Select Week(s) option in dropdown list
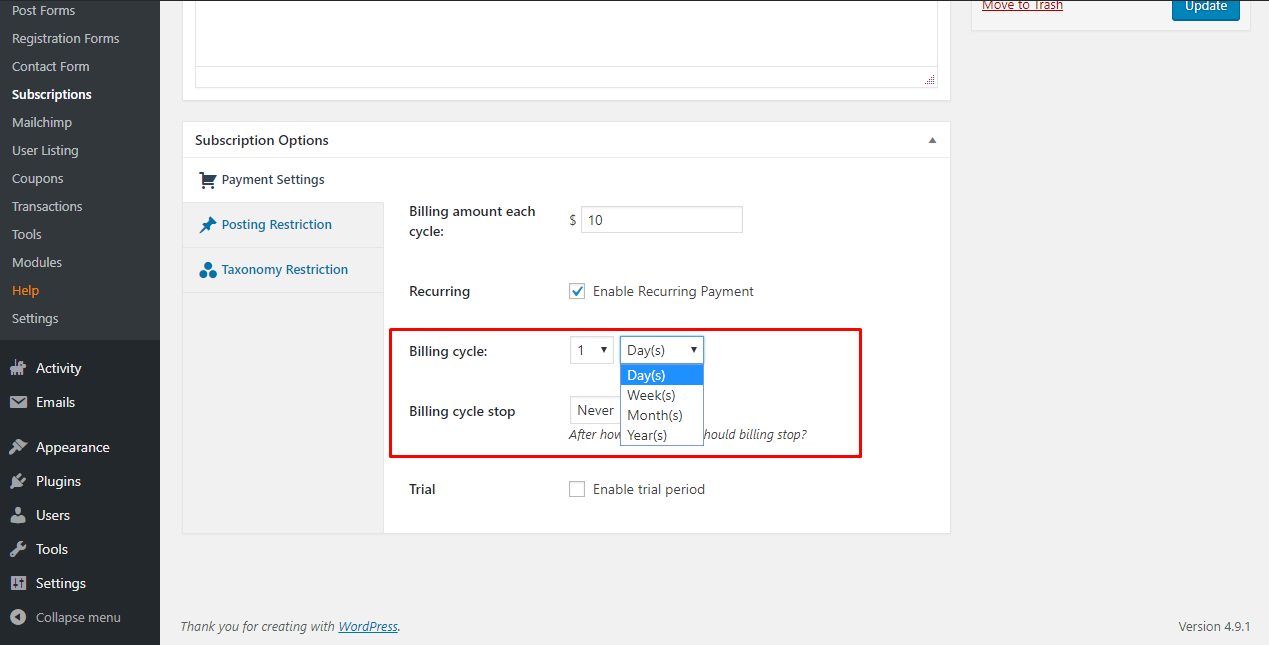Viewport: 1269px width, 645px height. point(662,395)
